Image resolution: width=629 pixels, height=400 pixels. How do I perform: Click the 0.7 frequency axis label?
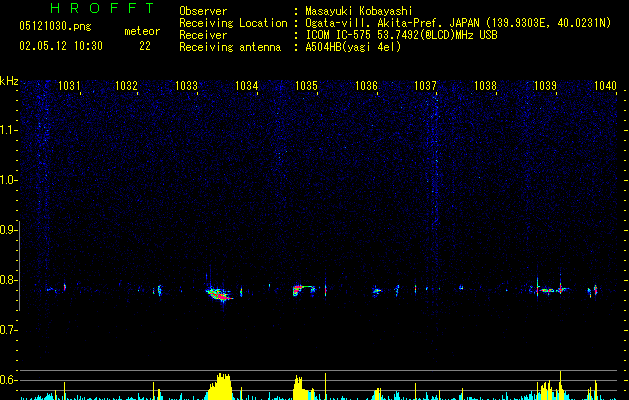tap(8, 330)
